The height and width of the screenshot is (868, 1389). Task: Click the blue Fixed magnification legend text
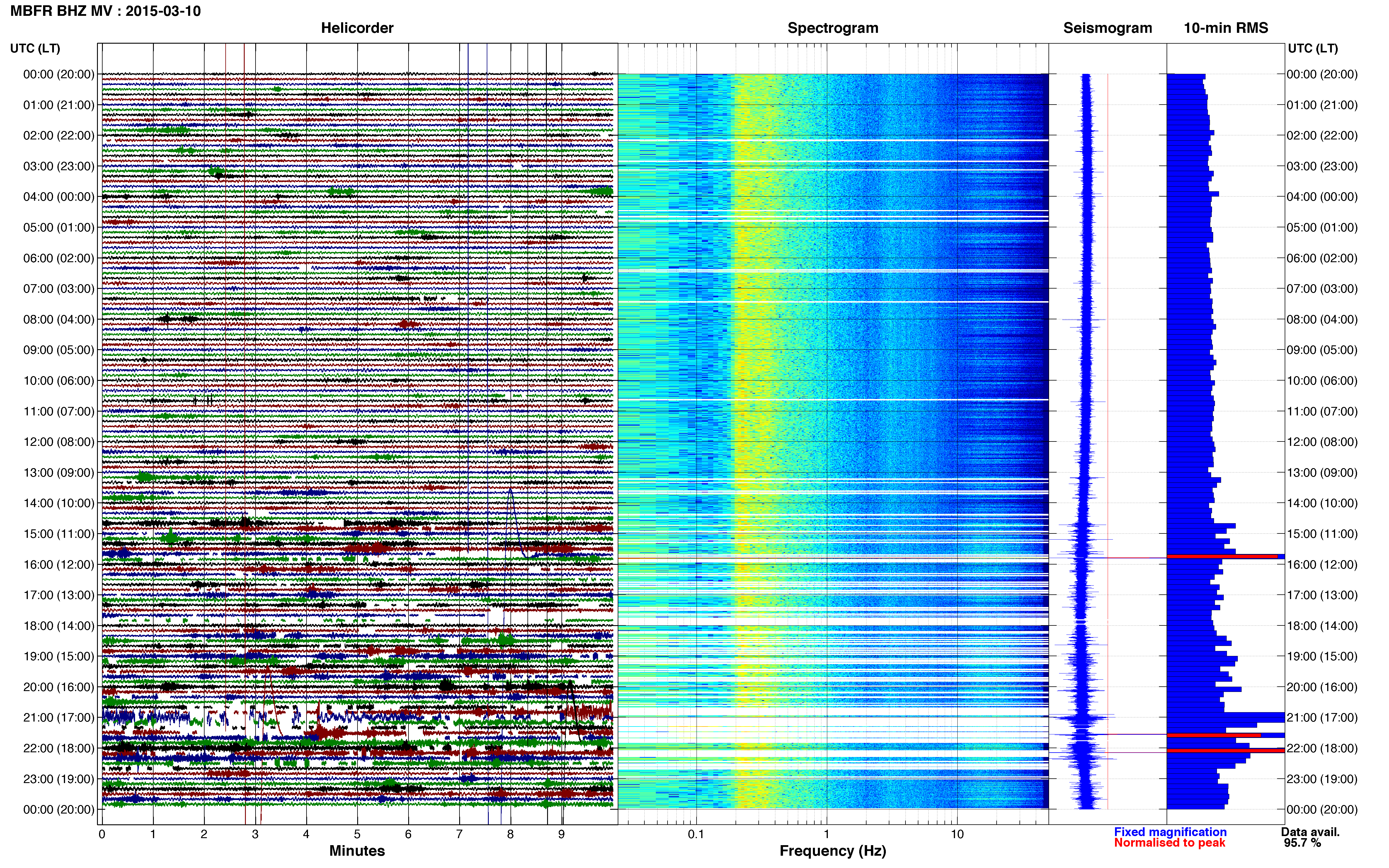[1170, 832]
